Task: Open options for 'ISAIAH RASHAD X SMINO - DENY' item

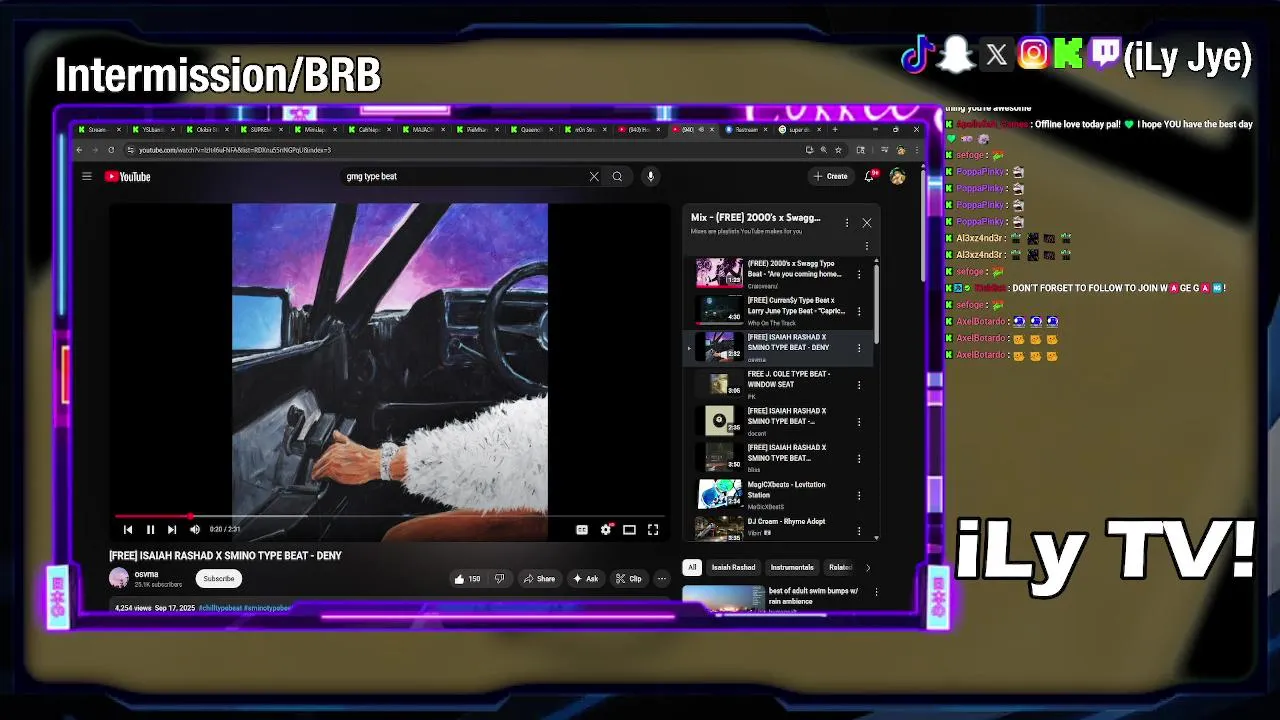Action: (x=858, y=348)
